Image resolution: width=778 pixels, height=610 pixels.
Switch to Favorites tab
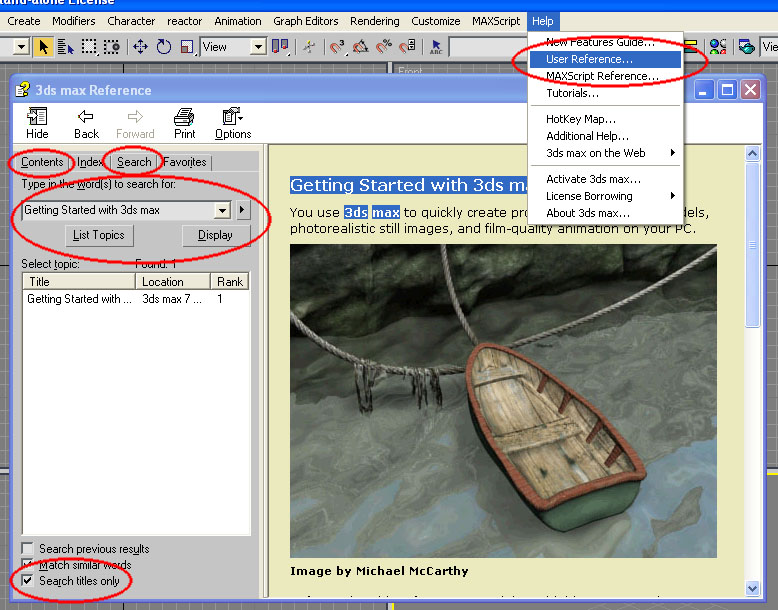185,162
